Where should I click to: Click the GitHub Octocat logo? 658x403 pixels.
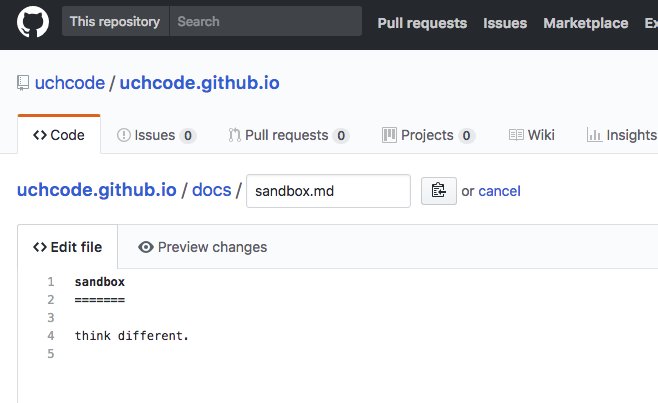pos(33,22)
